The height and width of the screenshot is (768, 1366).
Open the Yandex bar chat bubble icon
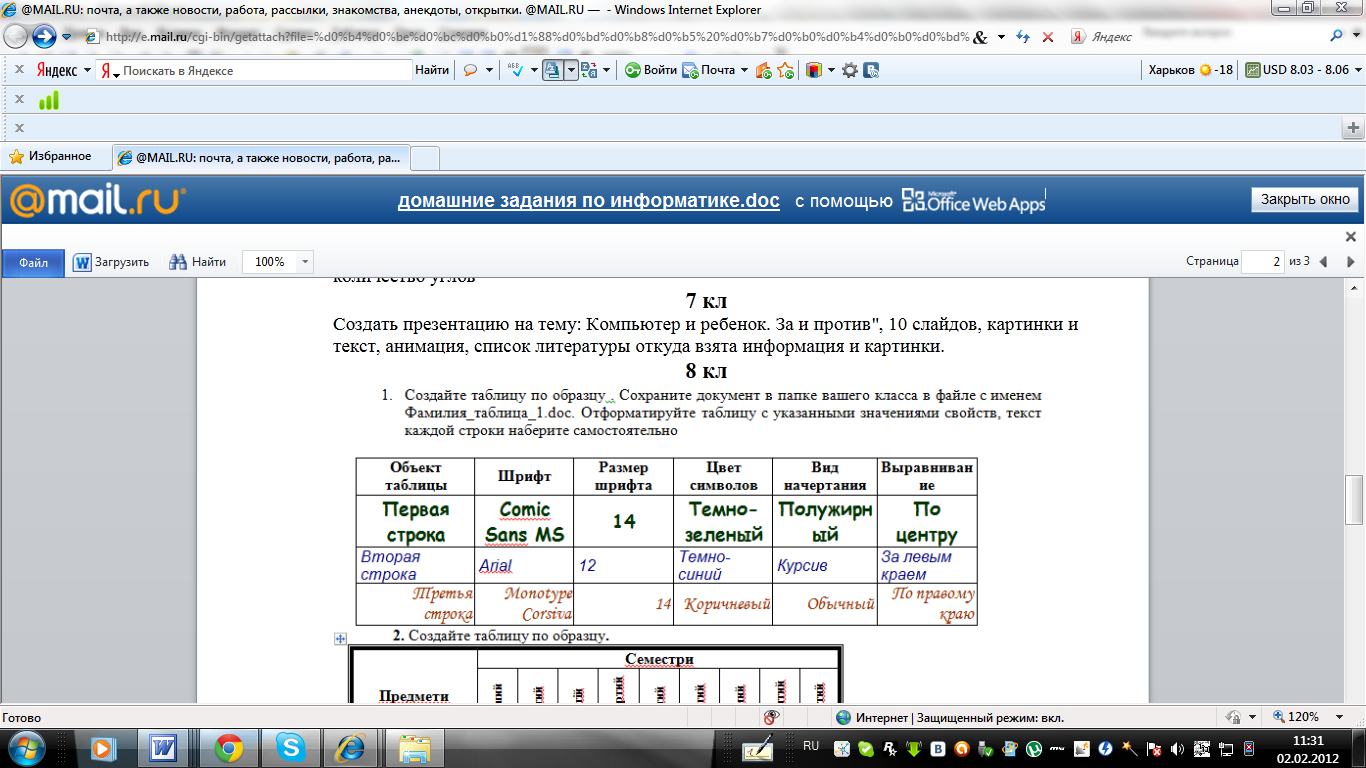pyautogui.click(x=470, y=70)
